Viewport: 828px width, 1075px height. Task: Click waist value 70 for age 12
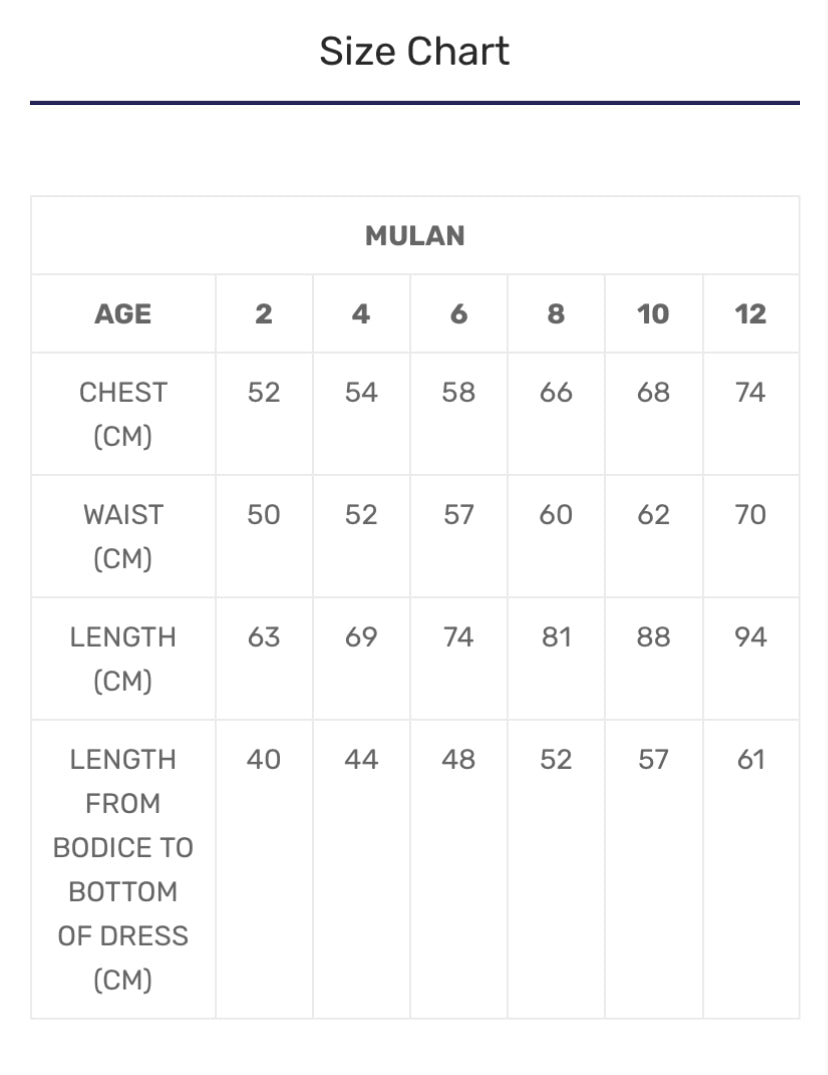[750, 514]
